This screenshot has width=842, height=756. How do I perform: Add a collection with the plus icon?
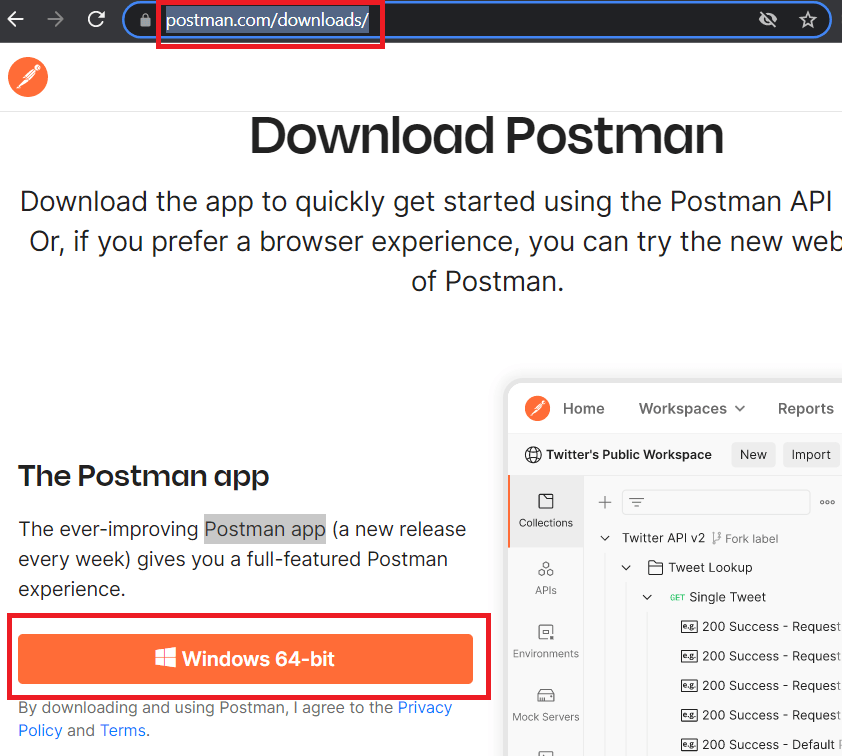coord(605,503)
